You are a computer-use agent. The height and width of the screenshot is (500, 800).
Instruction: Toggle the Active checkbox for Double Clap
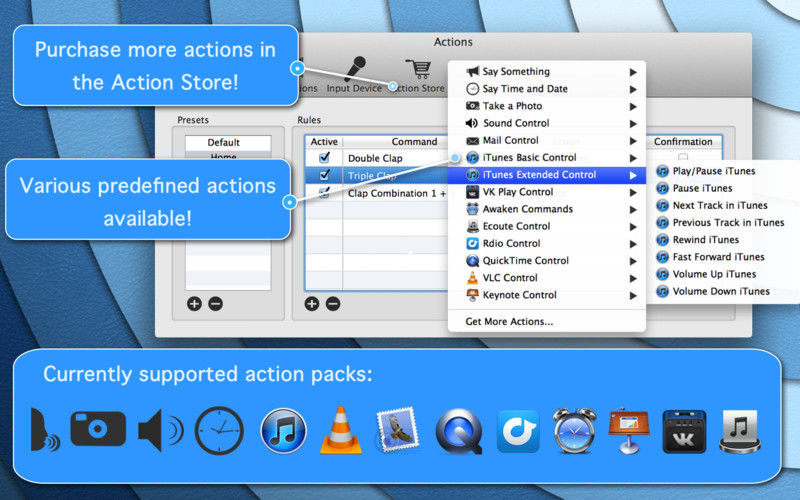[x=324, y=158]
